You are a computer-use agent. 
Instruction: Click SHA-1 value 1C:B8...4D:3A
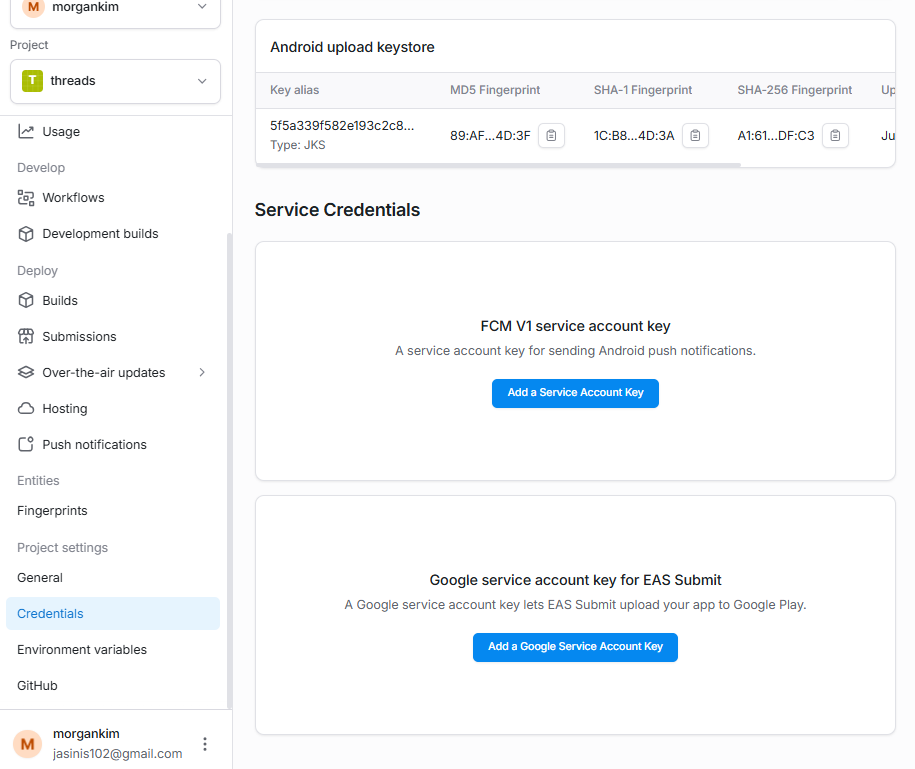(634, 136)
